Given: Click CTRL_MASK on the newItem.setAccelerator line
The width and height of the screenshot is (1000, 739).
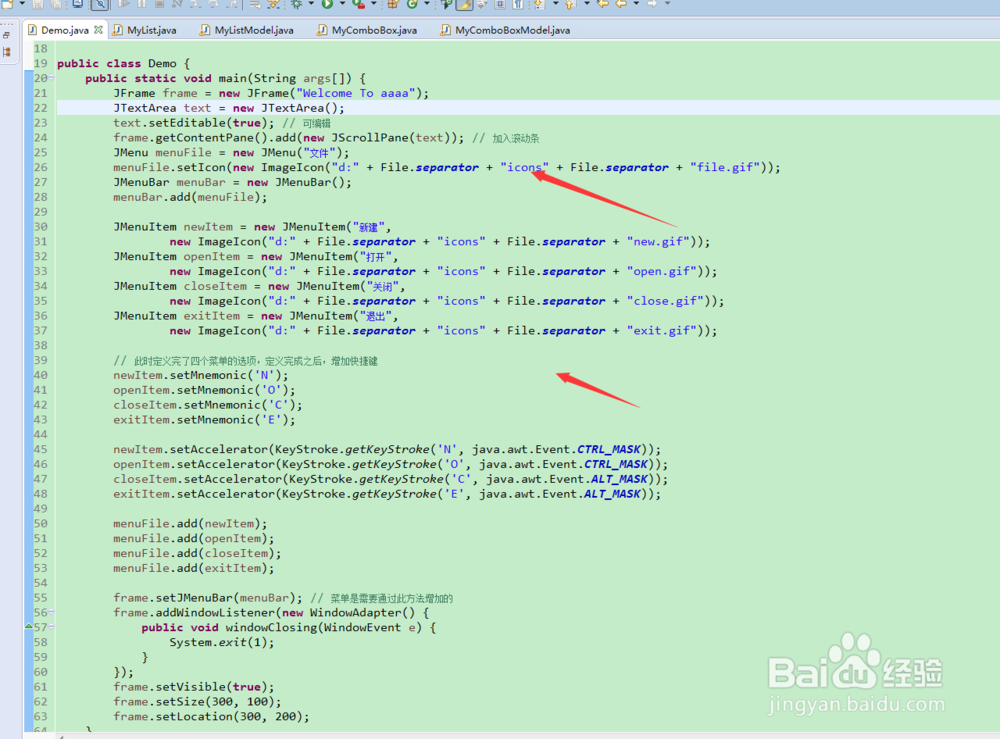Looking at the screenshot, I should tap(609, 449).
